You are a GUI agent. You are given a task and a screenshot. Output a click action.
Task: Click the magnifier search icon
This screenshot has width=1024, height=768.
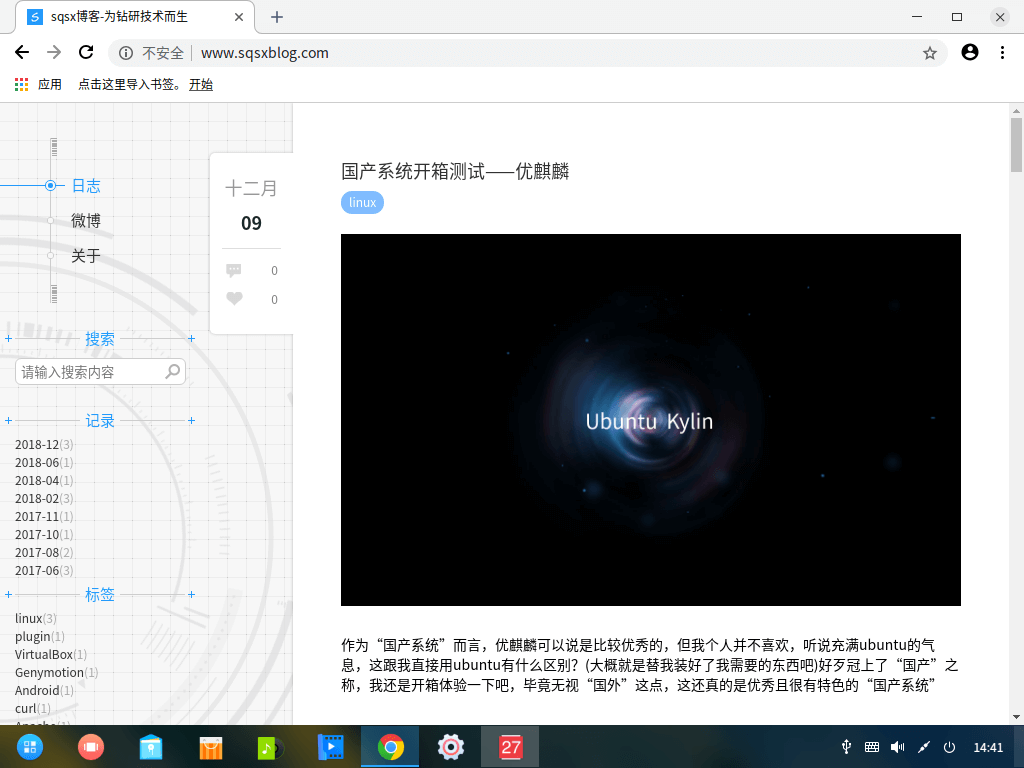pyautogui.click(x=173, y=371)
